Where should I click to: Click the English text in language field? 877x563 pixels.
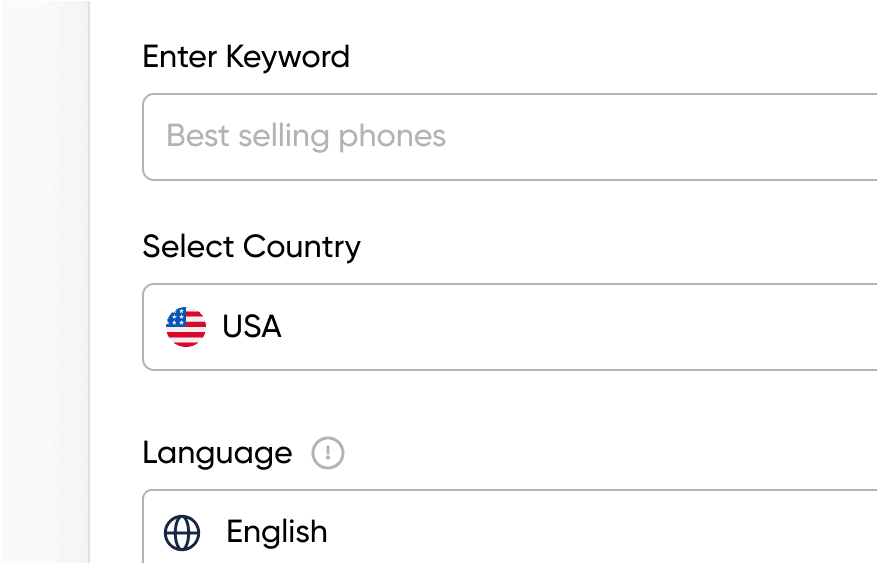point(277,532)
